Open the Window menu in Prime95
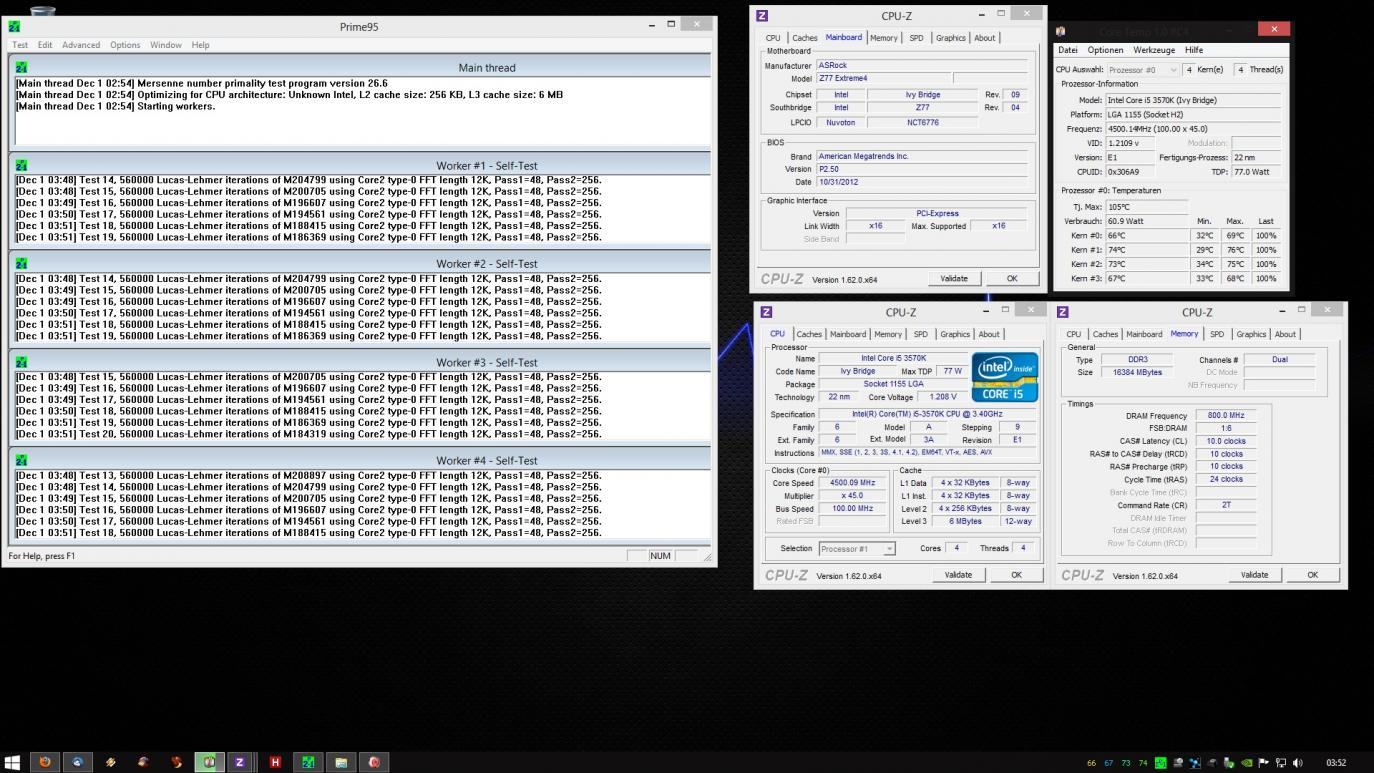Viewport: 1374px width, 773px height. [166, 45]
